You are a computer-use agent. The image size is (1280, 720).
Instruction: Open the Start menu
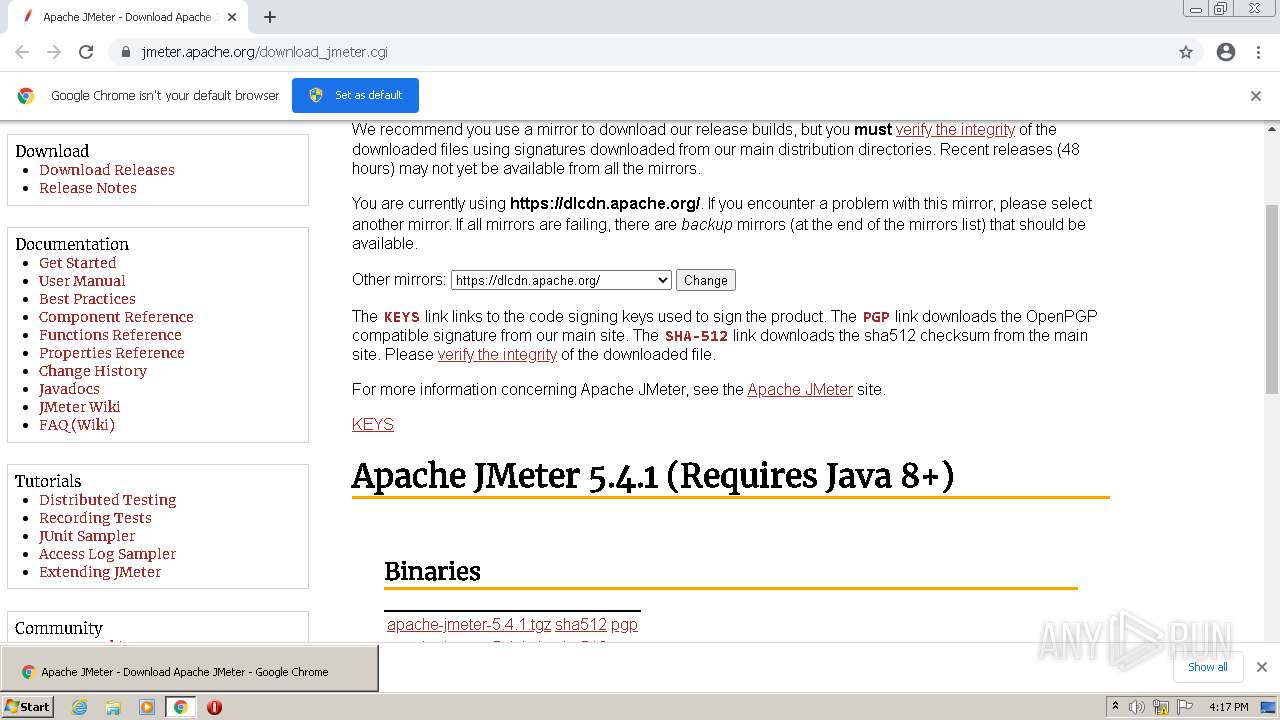[x=28, y=706]
